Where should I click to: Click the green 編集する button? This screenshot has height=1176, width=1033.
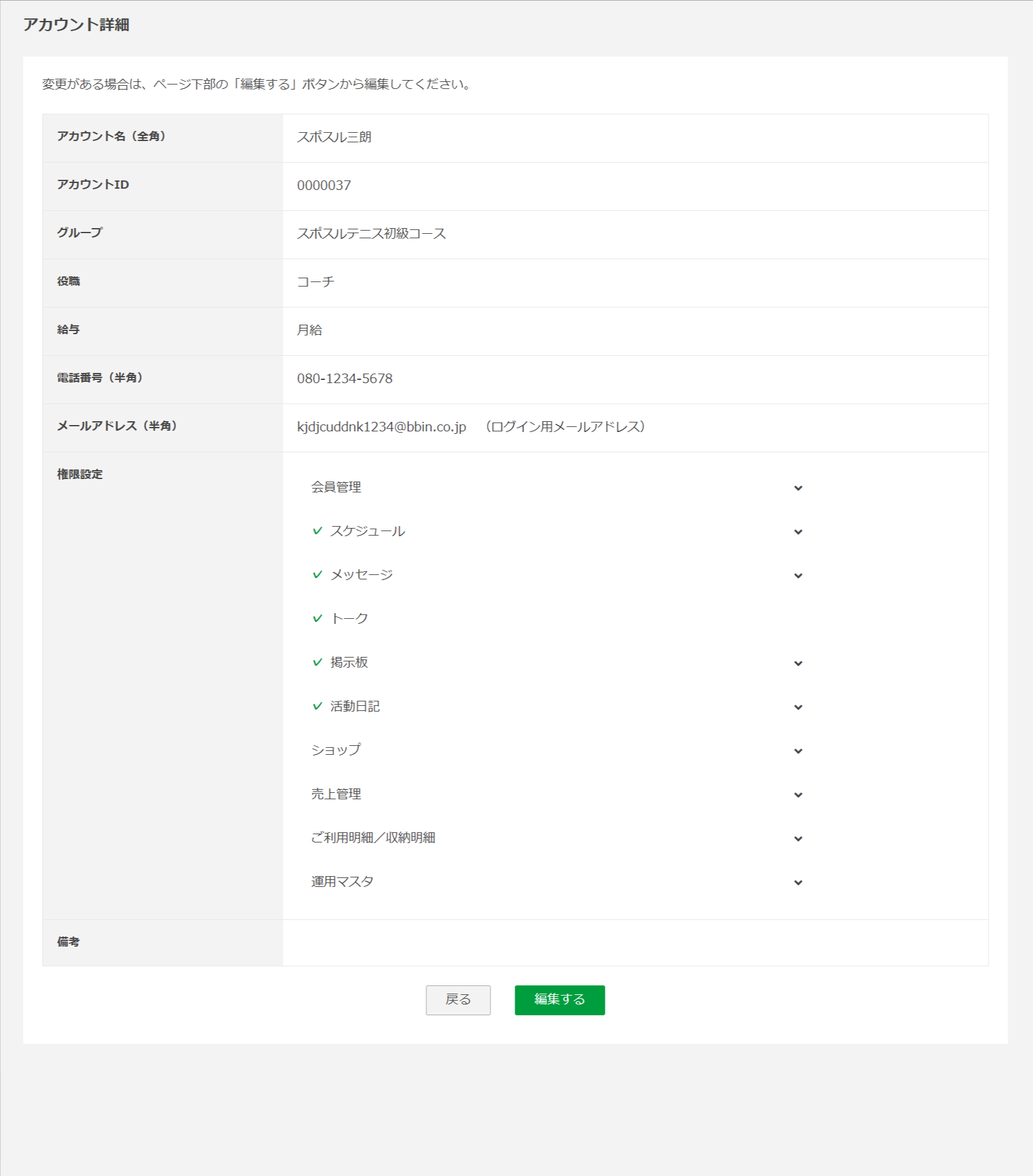[559, 999]
